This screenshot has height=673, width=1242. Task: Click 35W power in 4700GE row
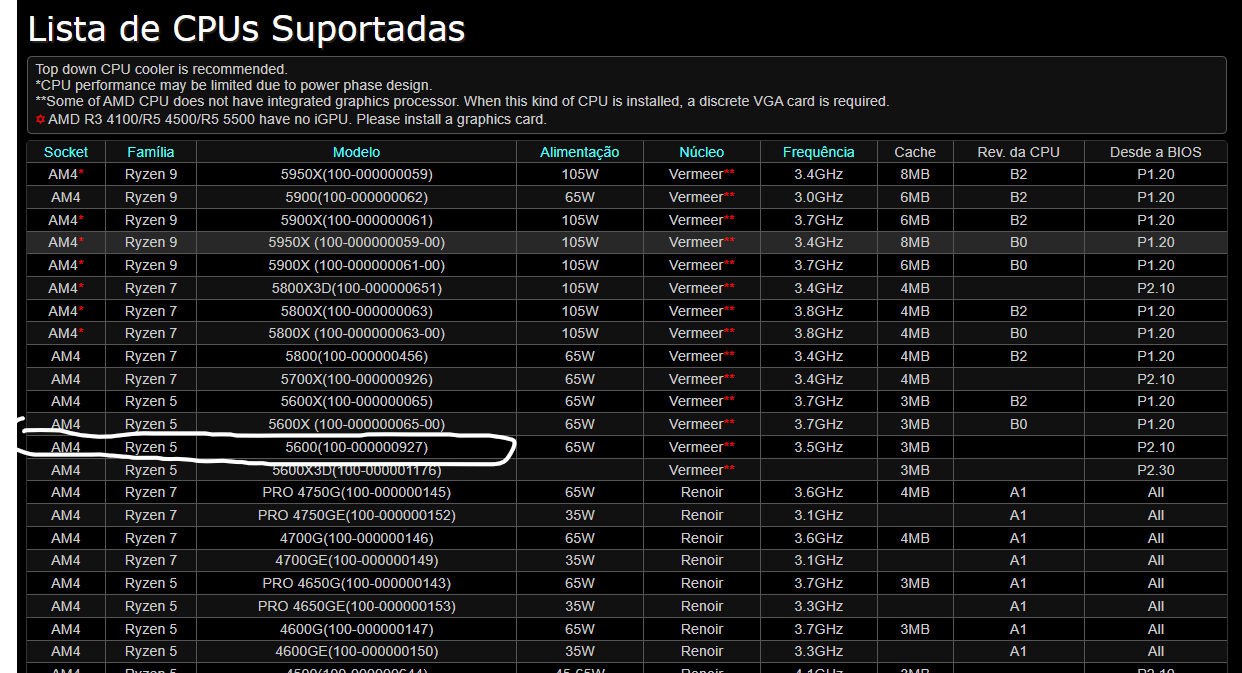coord(580,560)
